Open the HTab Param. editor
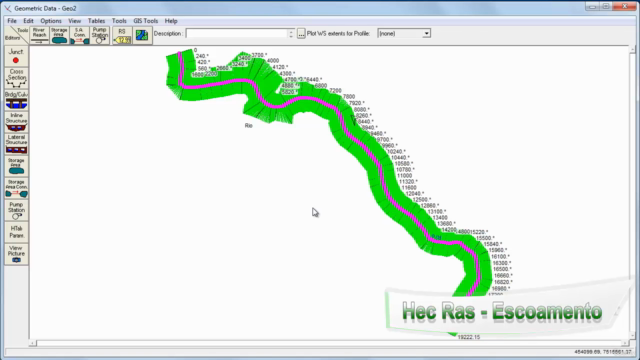640x360 pixels. click(16, 232)
